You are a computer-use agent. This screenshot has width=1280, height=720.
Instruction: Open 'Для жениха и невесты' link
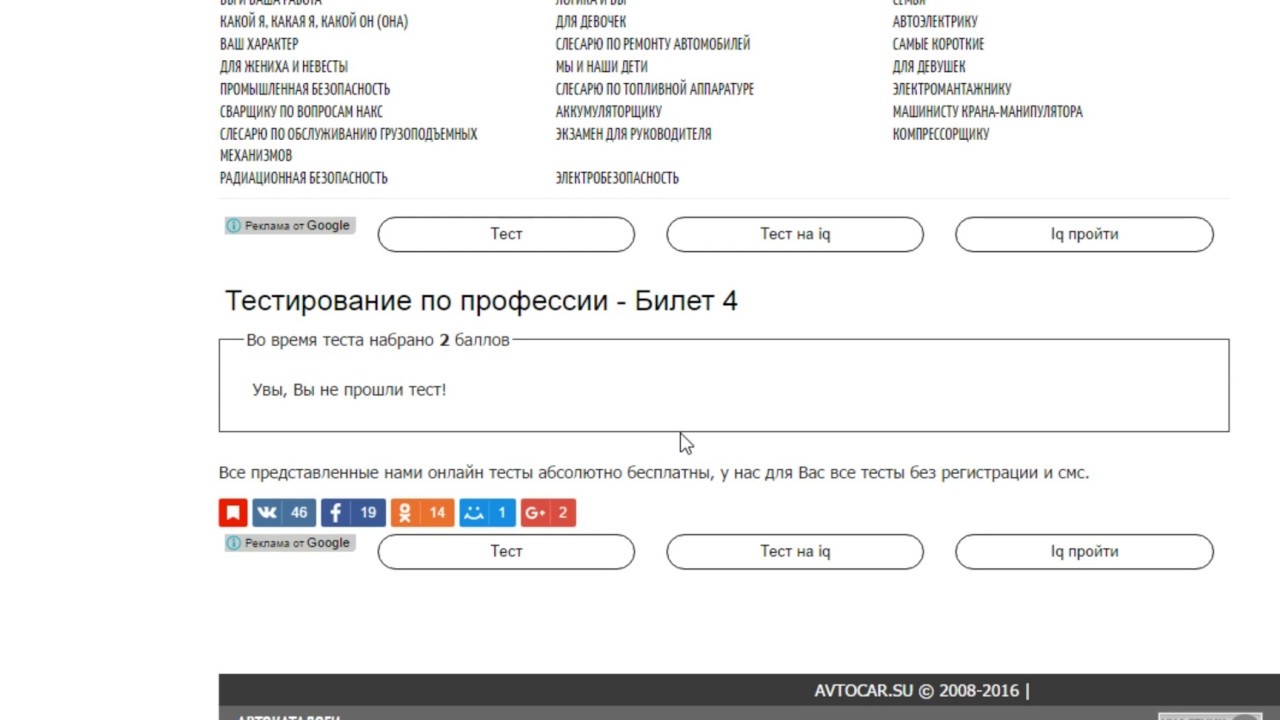coord(284,67)
